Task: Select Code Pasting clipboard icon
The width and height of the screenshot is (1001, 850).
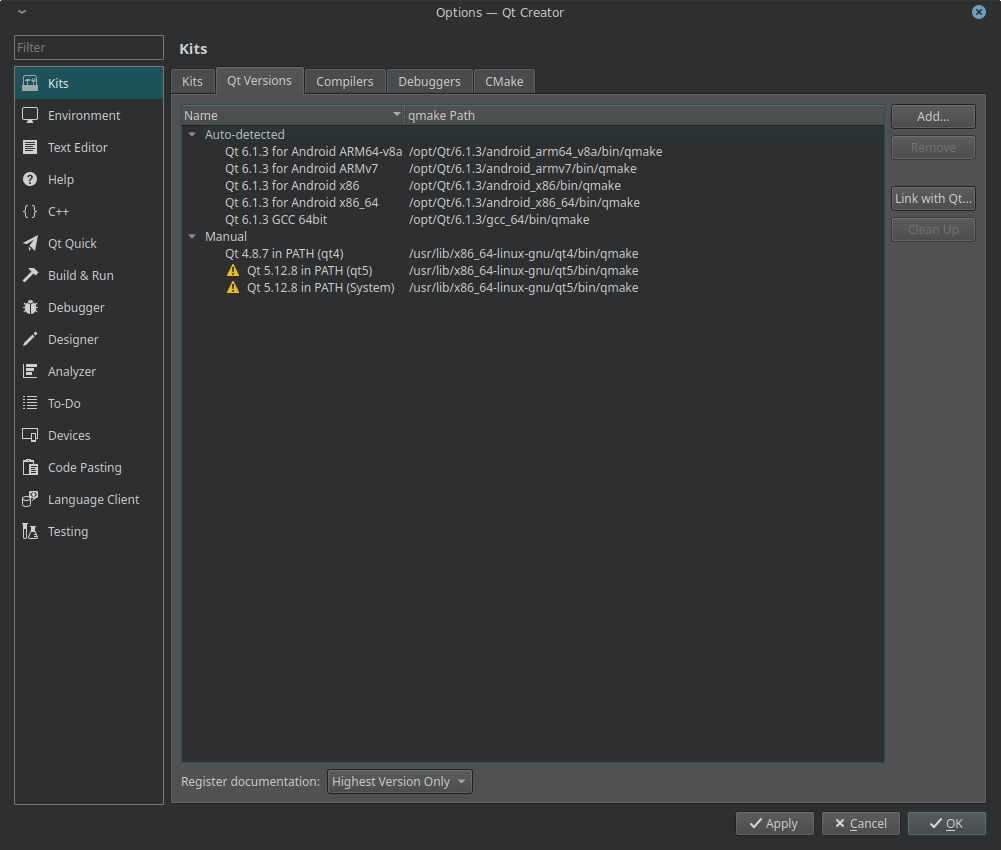Action: [x=30, y=467]
